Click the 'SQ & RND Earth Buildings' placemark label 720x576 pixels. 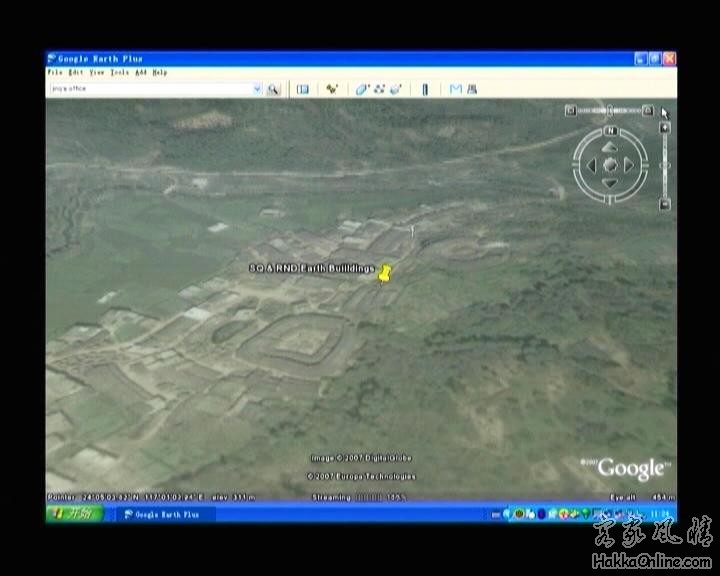312,268
